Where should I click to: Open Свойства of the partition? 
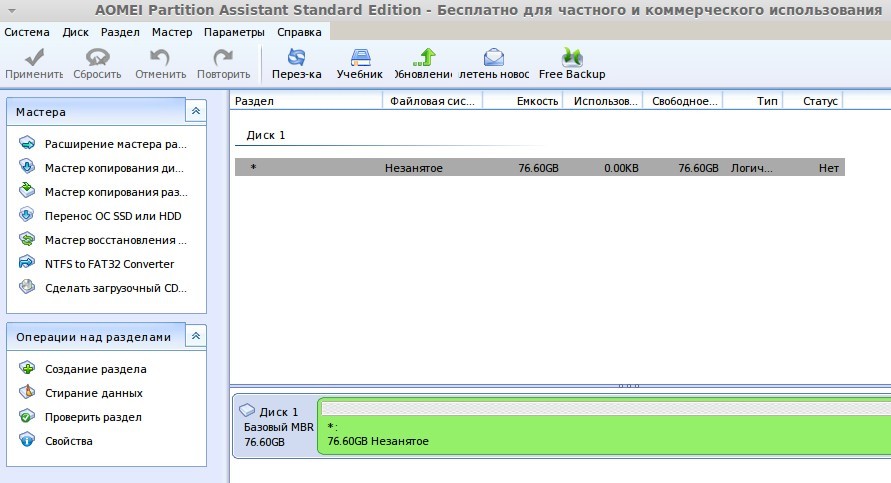coord(69,441)
